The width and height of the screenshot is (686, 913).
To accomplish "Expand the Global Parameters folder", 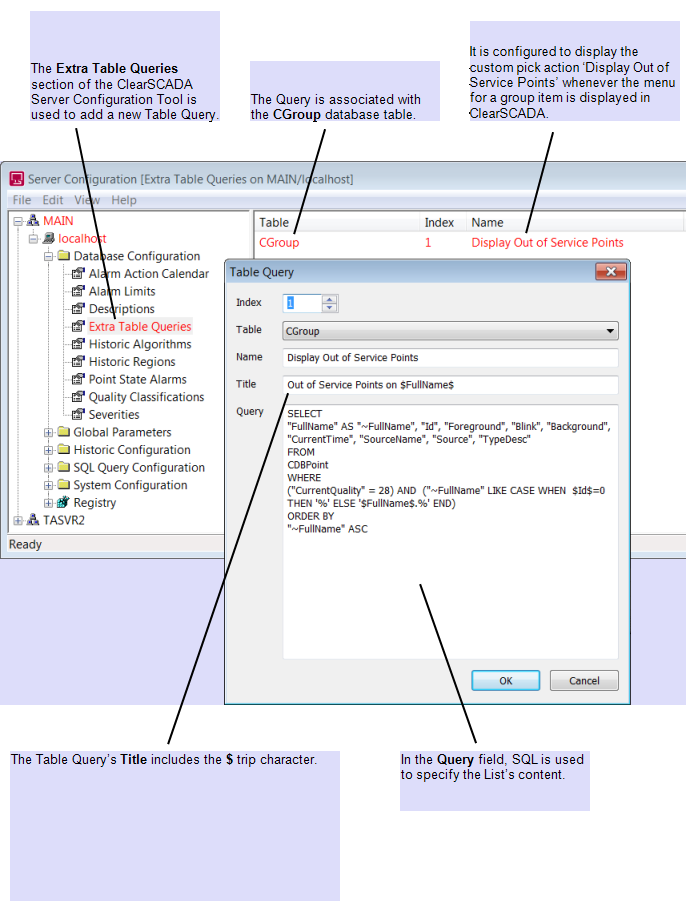I will click(48, 432).
